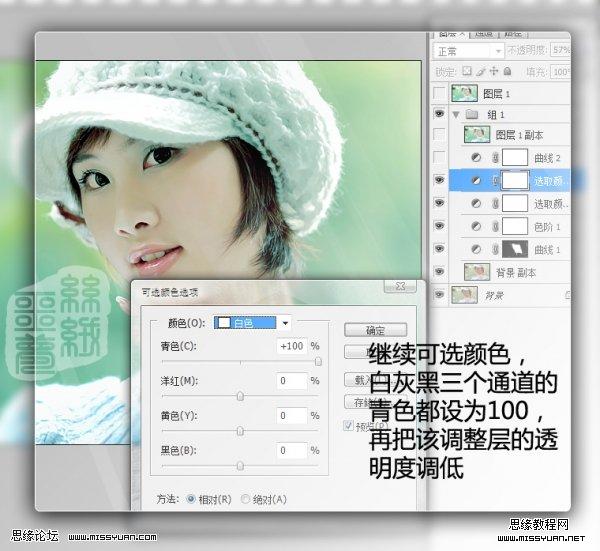Collapse the 组 1 group triangle
The width and height of the screenshot is (600, 551).
click(x=457, y=115)
